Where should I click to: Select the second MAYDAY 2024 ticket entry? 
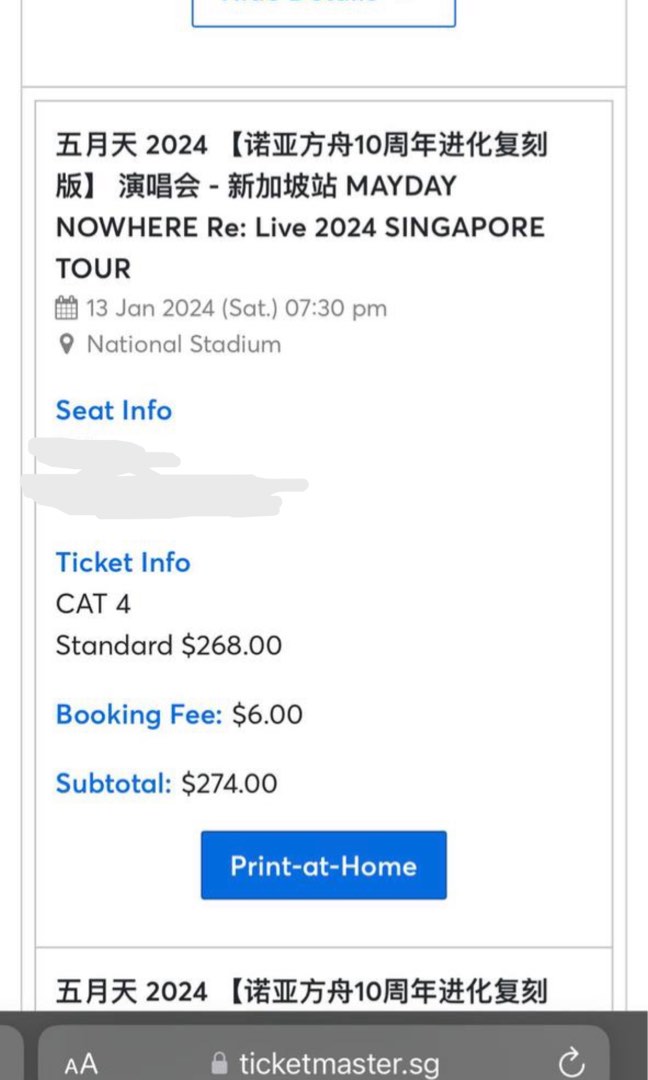tap(300, 990)
